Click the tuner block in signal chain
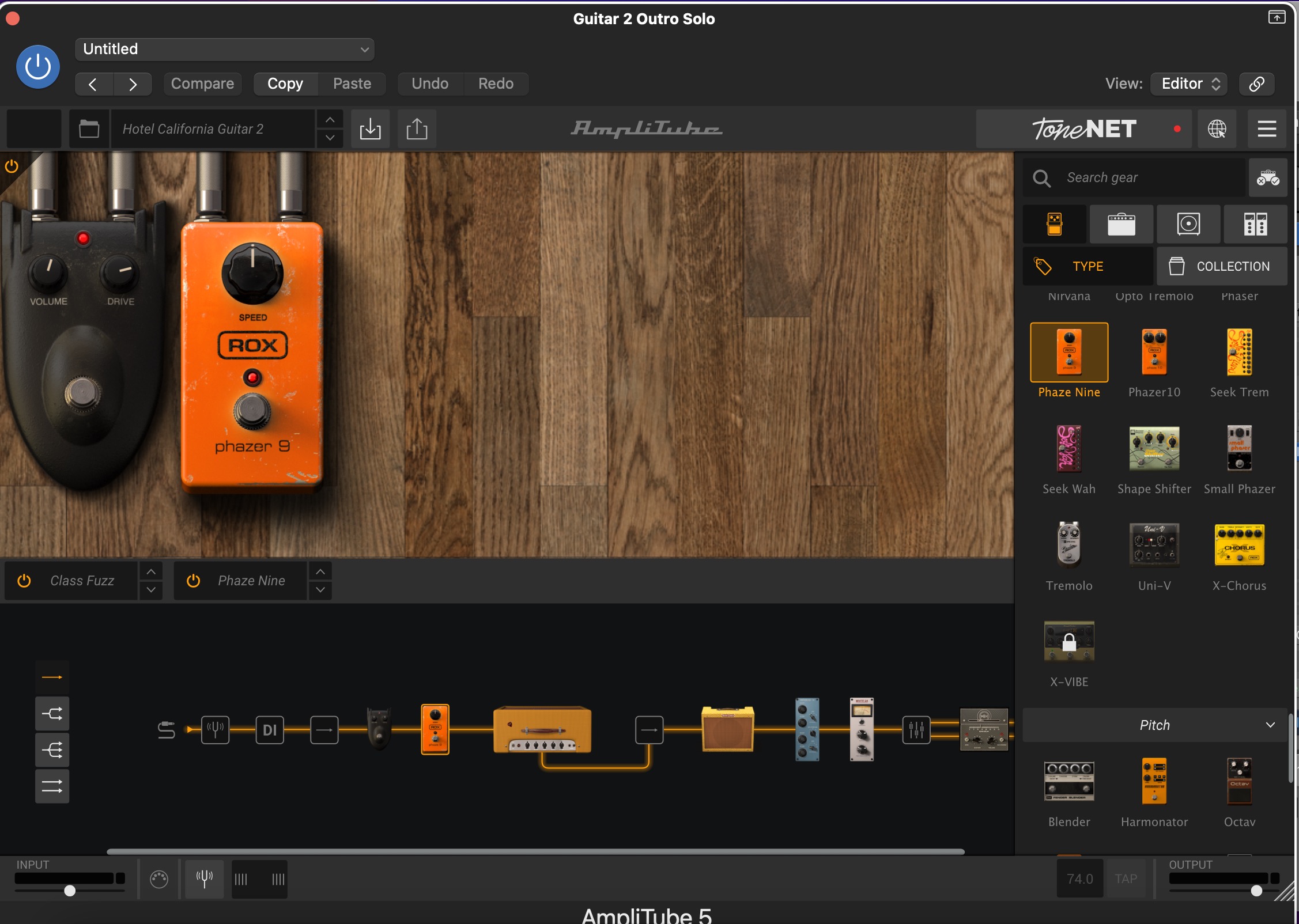Viewport: 1299px width, 924px height. [215, 730]
